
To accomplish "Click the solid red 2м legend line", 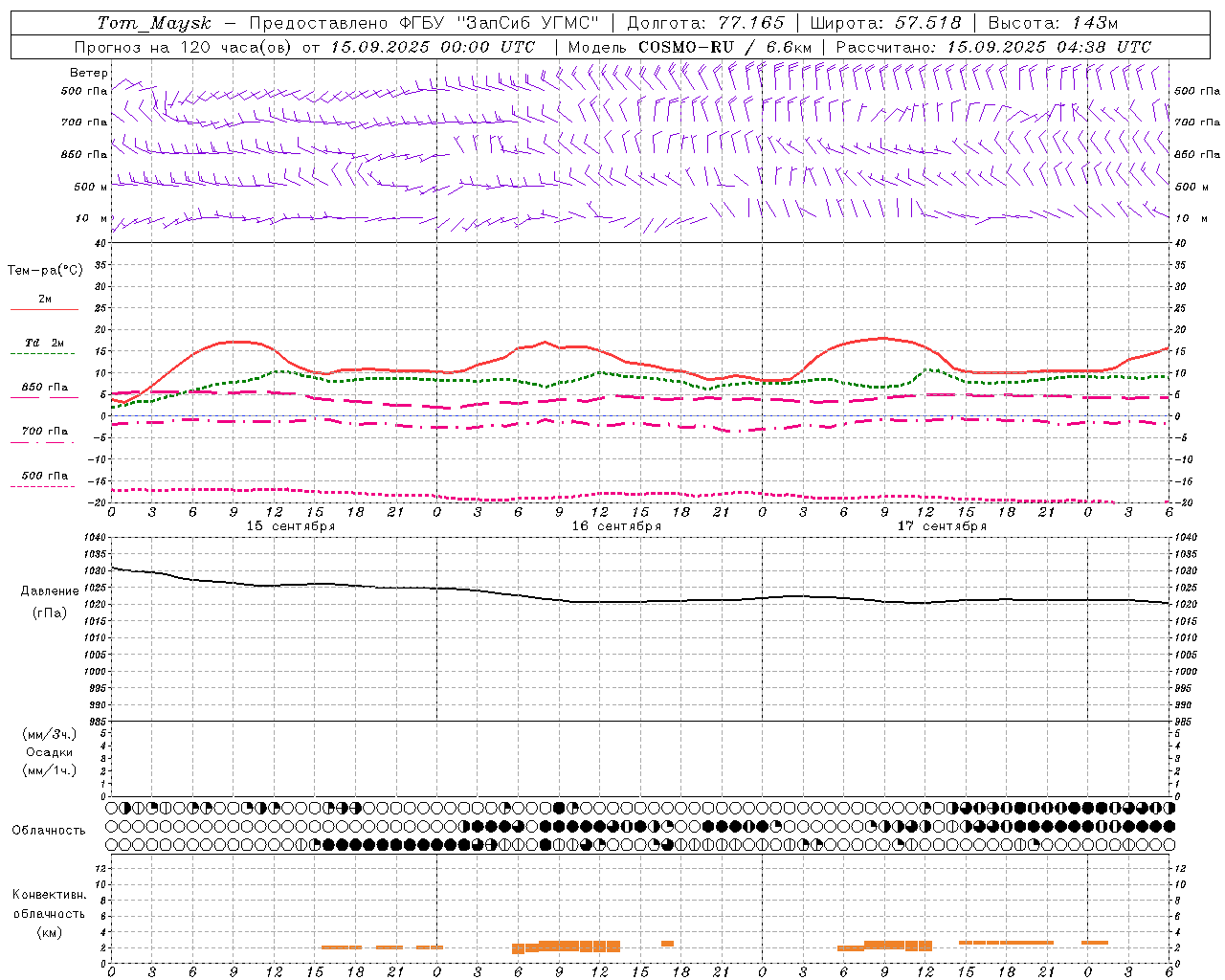I will point(44,309).
